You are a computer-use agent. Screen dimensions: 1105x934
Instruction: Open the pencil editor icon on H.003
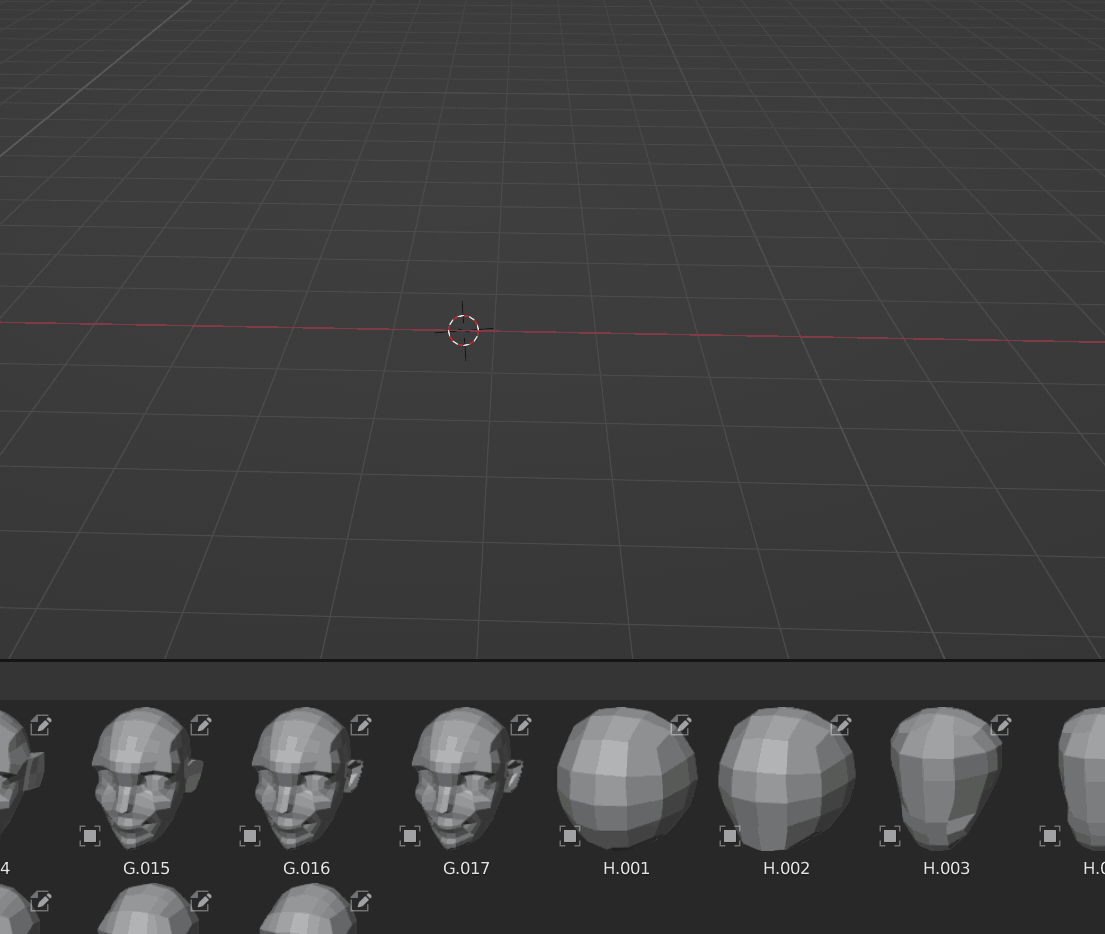point(1001,725)
